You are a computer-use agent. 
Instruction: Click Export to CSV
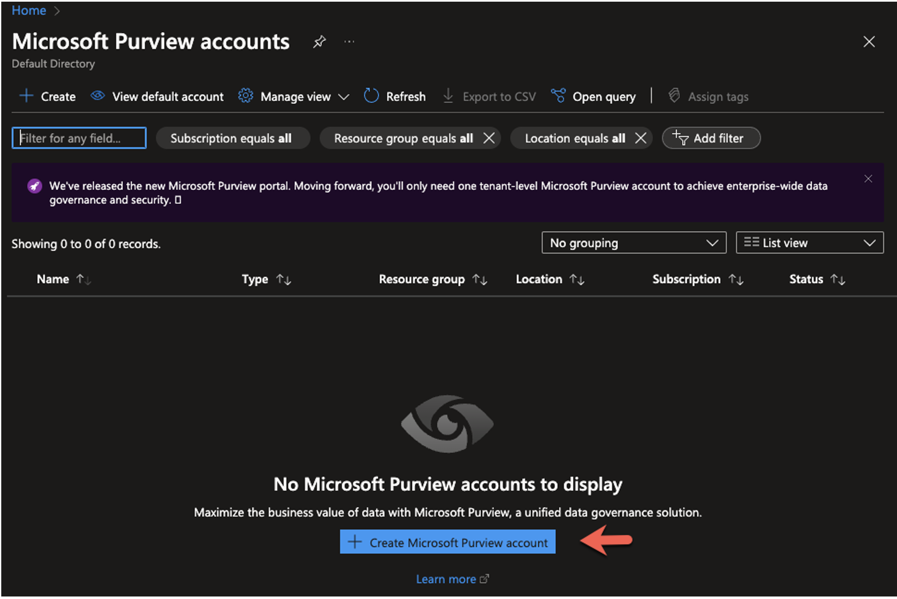click(x=489, y=96)
